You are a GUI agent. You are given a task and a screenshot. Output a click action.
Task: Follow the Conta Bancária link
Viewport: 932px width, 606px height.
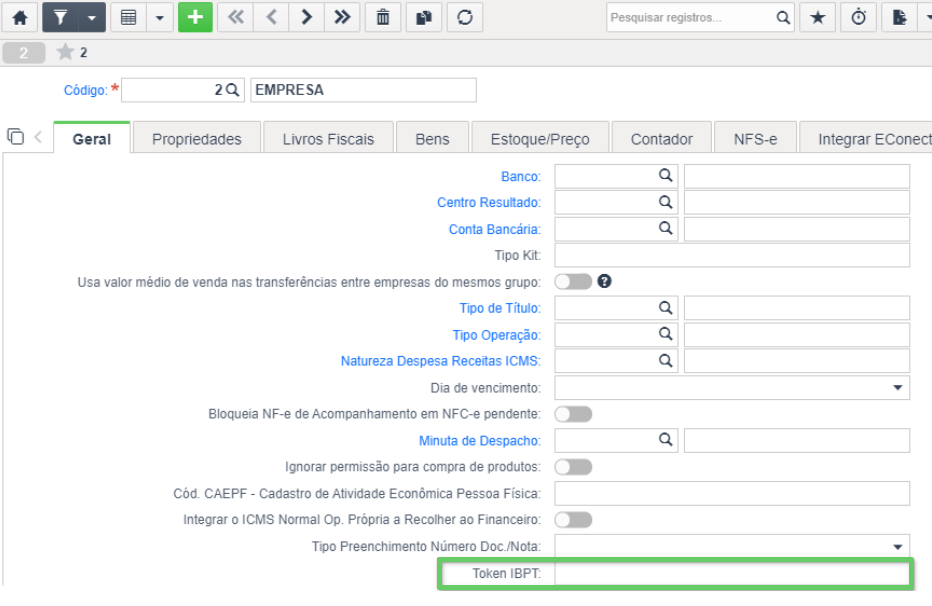(x=495, y=229)
